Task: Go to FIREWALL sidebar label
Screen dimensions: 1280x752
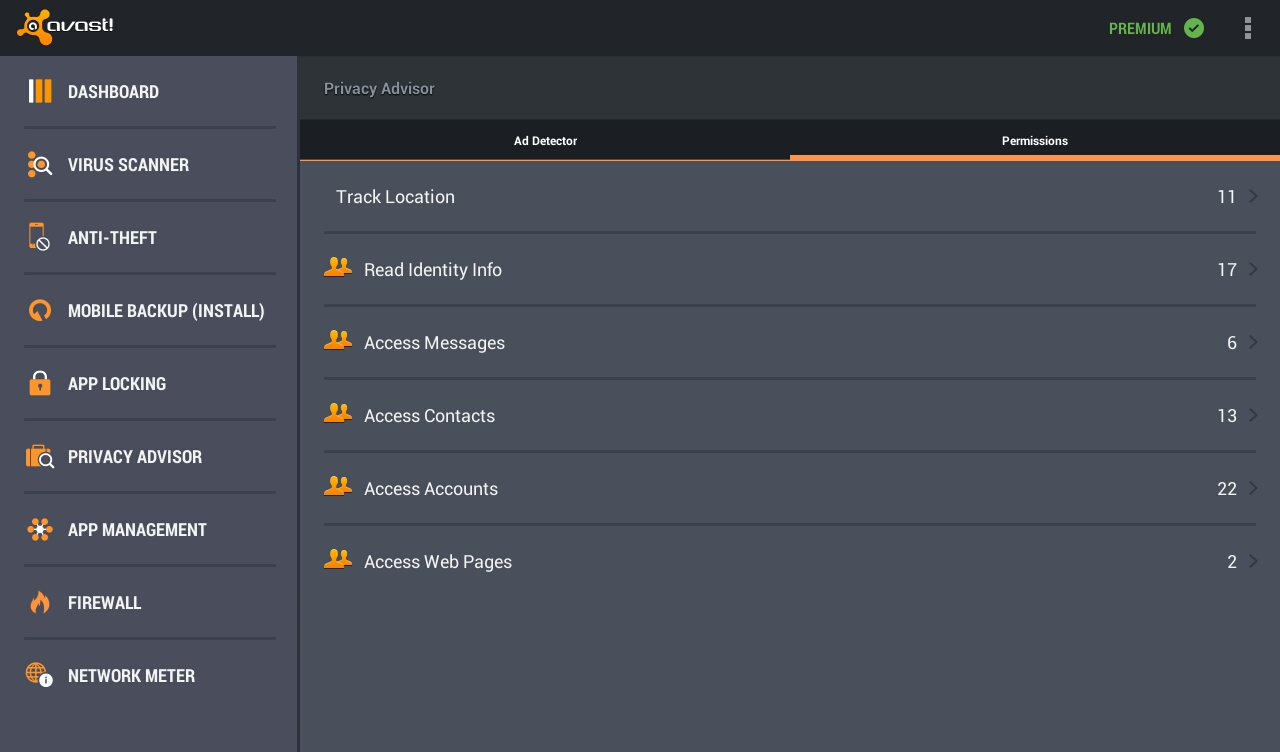Action: [104, 603]
